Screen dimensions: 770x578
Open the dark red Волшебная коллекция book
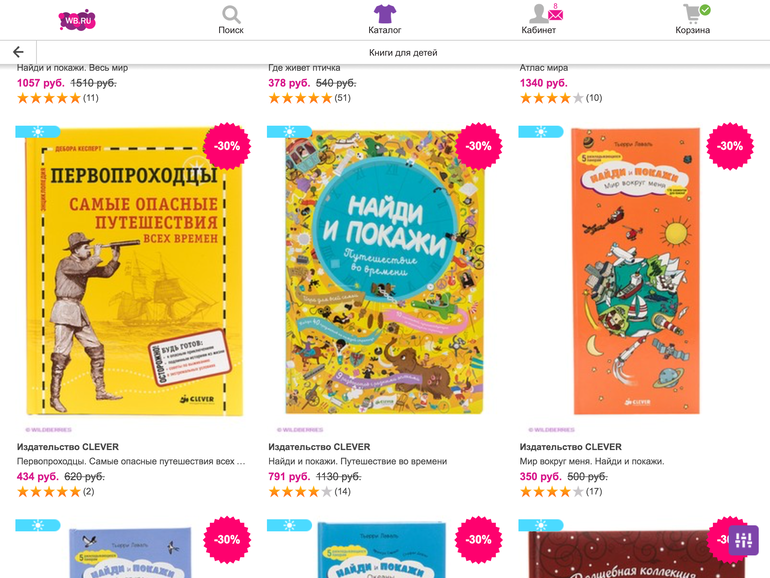click(x=636, y=554)
